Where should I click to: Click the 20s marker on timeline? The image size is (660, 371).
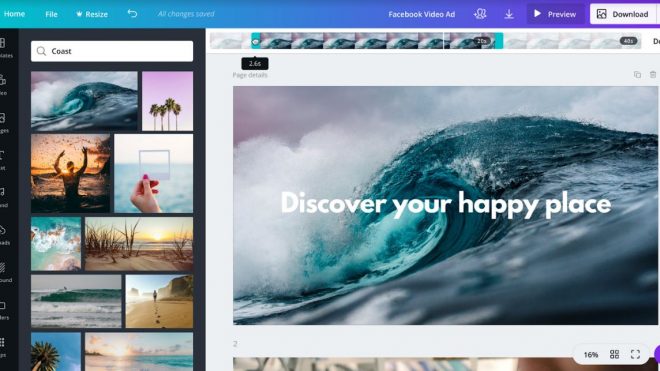[x=482, y=41]
